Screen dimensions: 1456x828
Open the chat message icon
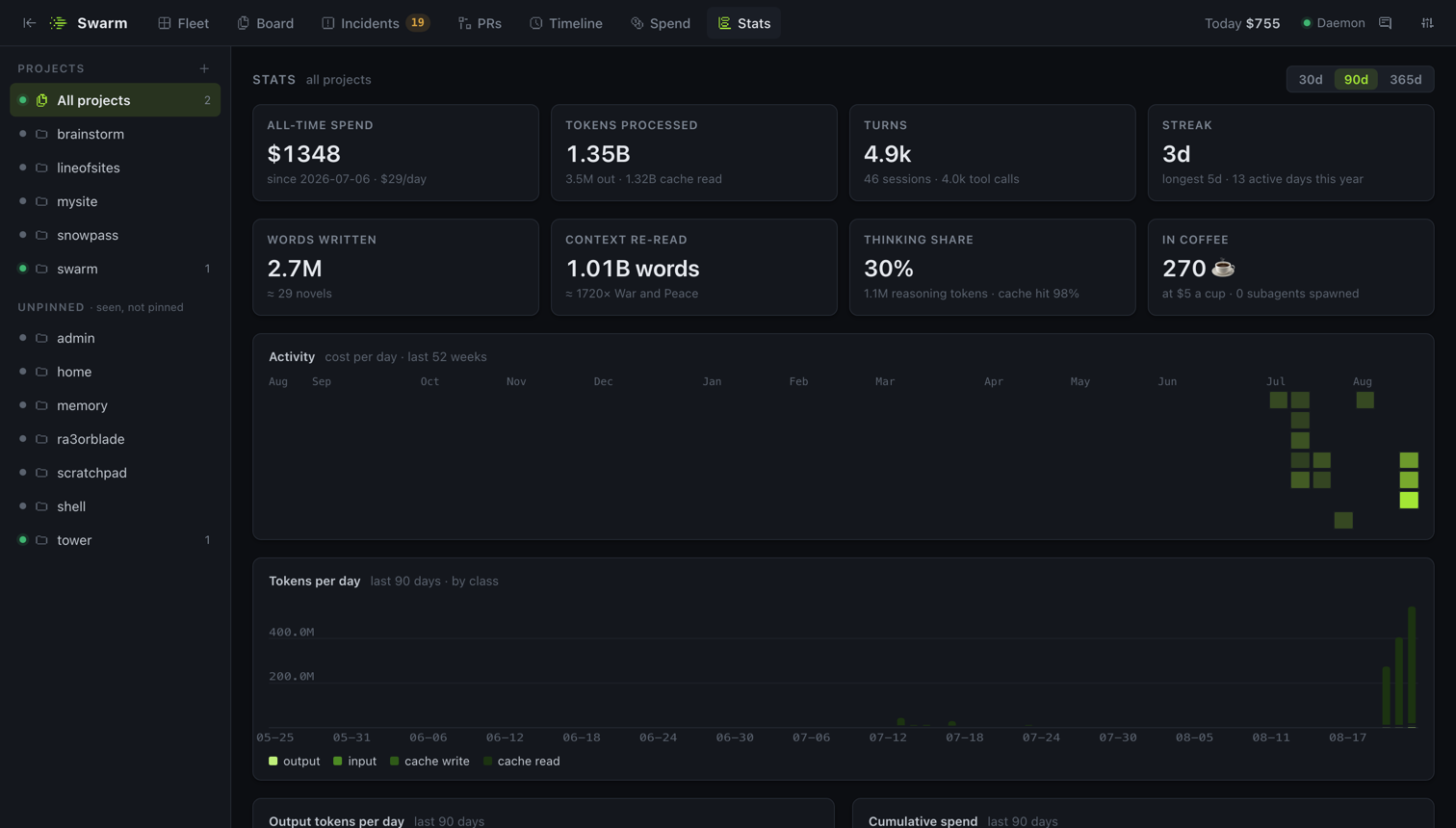click(1386, 23)
